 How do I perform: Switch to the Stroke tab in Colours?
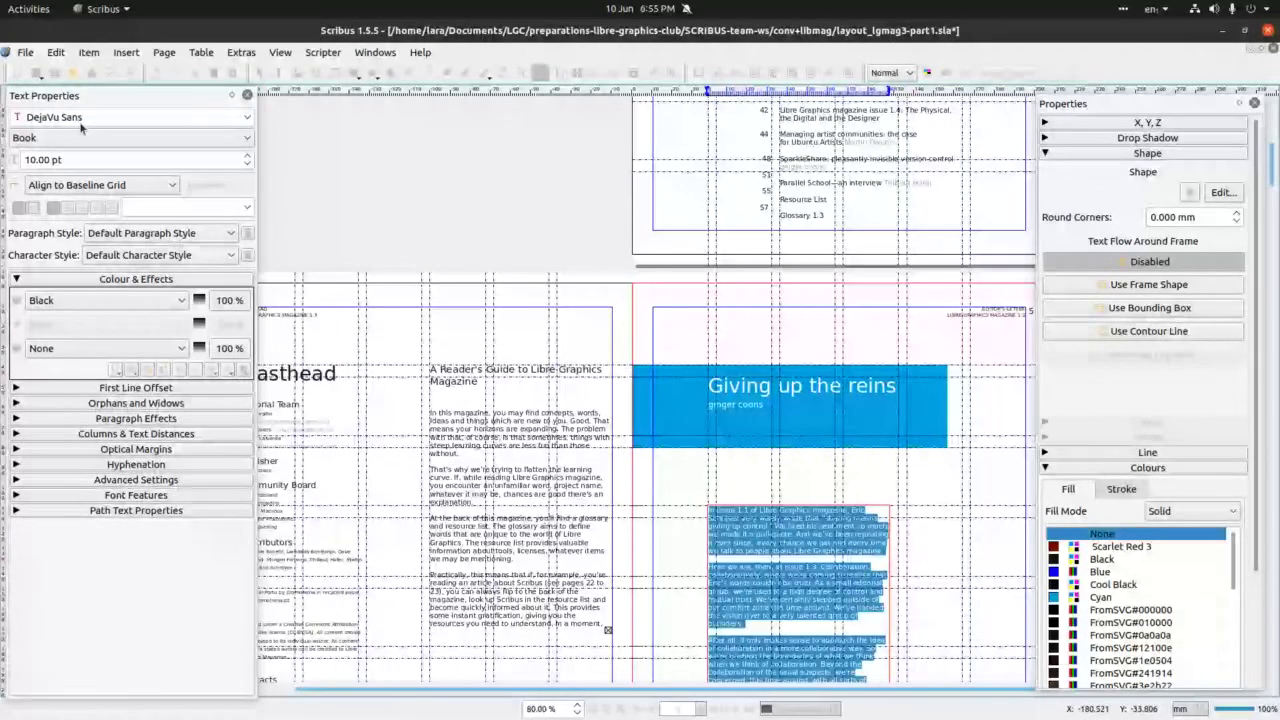[x=1121, y=489]
